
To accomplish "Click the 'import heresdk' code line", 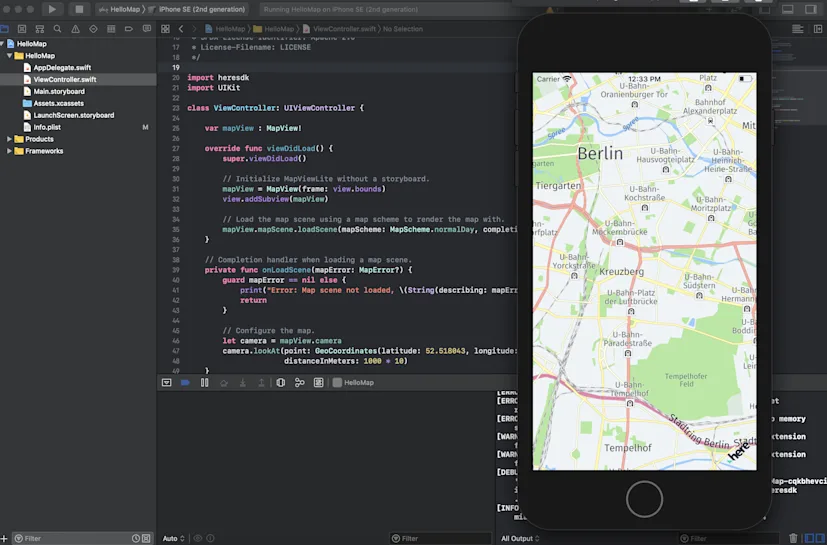I will coord(218,78).
